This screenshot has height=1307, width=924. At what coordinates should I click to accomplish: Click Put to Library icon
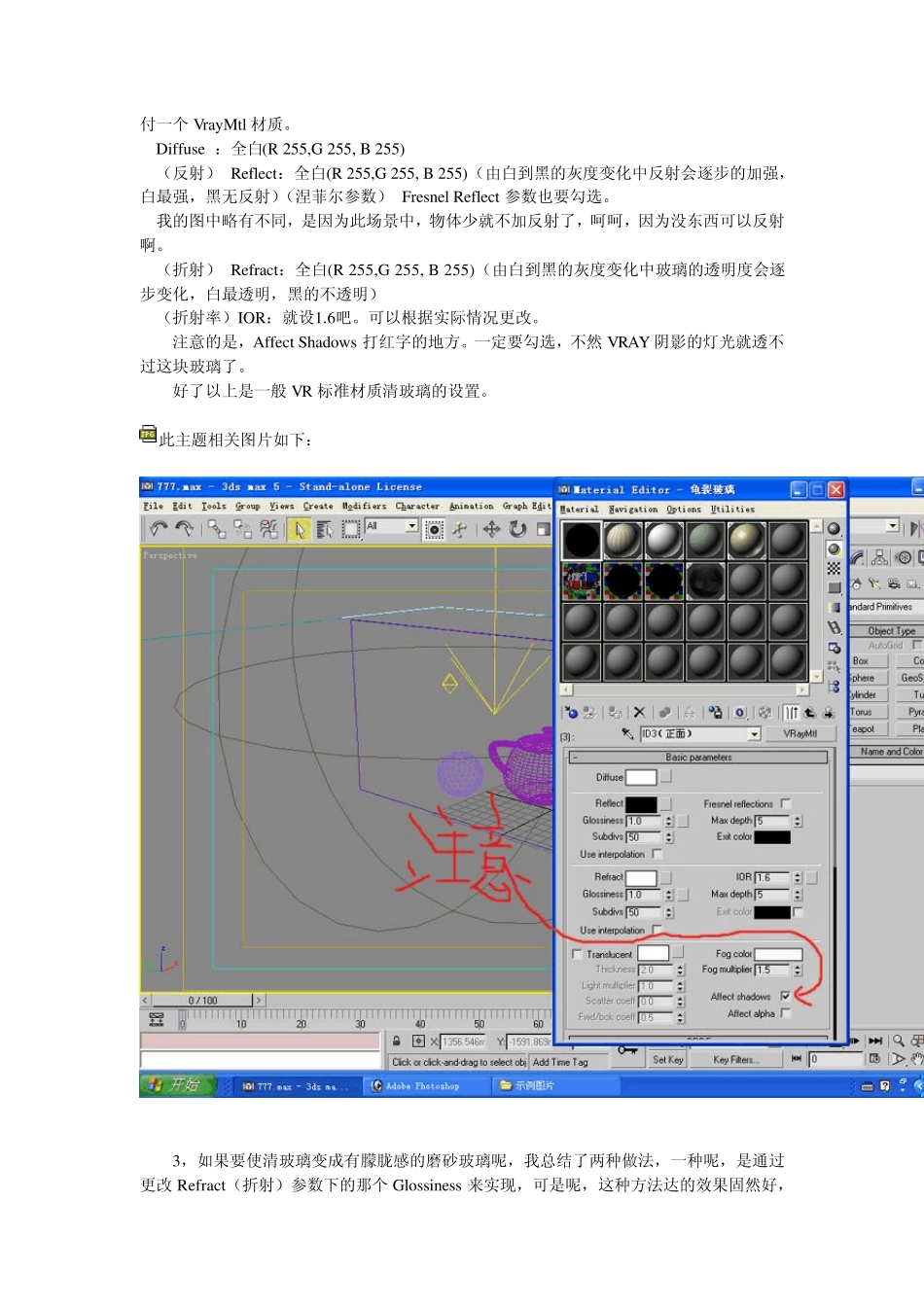(x=715, y=713)
